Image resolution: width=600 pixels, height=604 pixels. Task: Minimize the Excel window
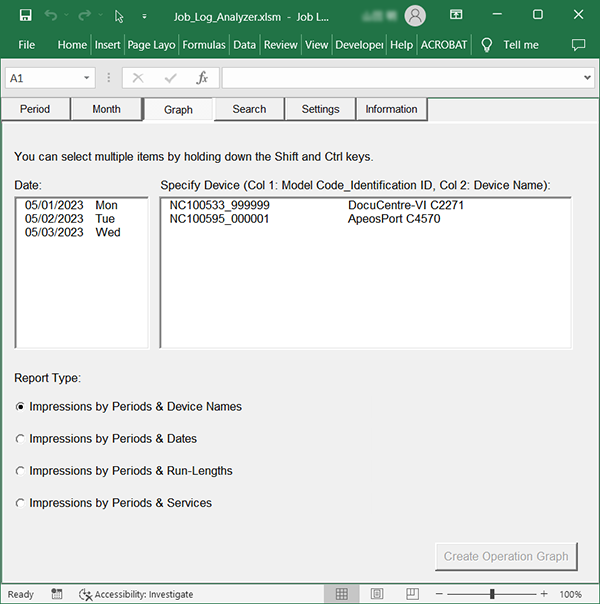click(x=497, y=15)
